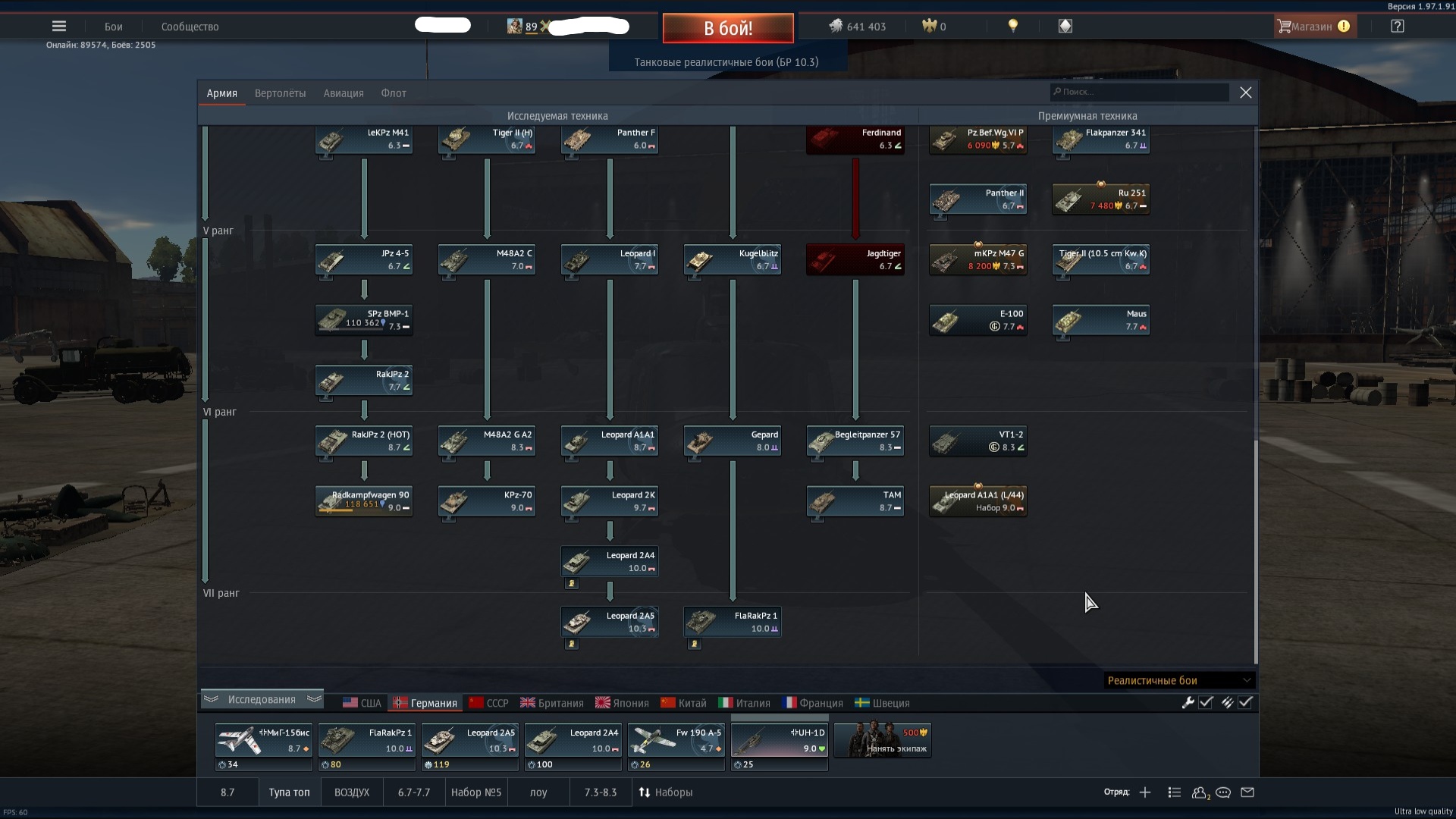Select the Leopard 2K tank card
Viewport: 1456px width, 819px height.
[x=610, y=501]
